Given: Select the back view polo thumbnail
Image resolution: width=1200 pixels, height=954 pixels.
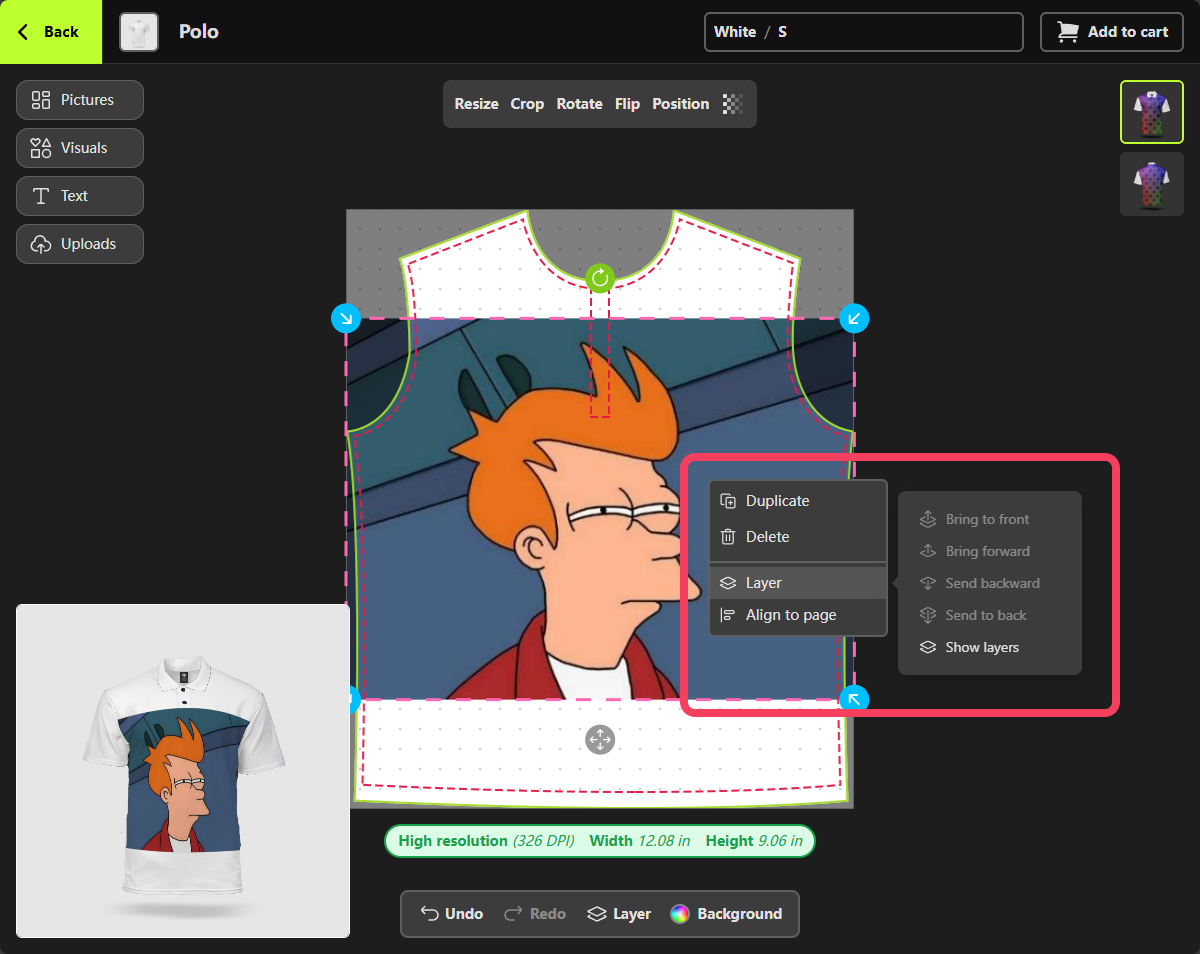Looking at the screenshot, I should 1152,184.
